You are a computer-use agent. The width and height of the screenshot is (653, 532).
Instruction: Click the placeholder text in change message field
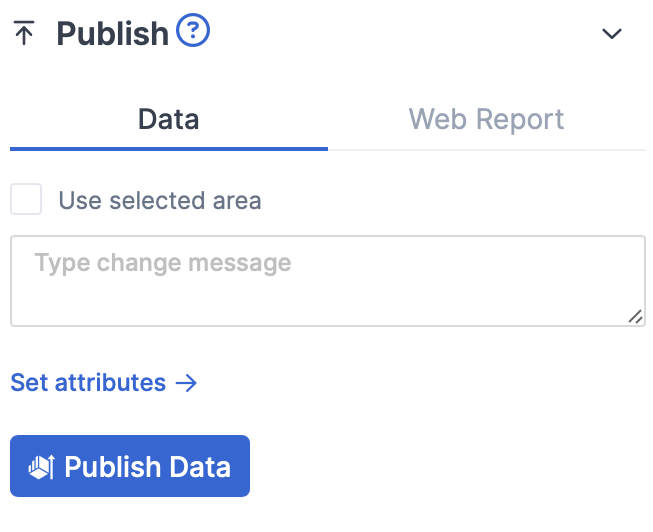click(163, 263)
